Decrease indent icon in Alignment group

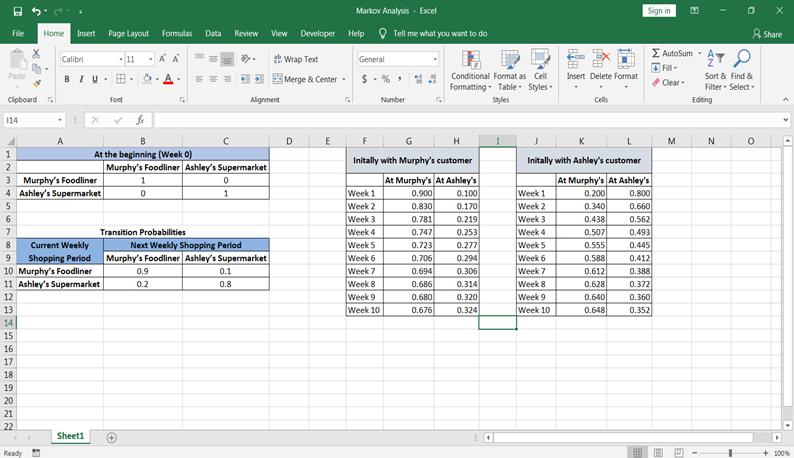pyautogui.click(x=245, y=79)
